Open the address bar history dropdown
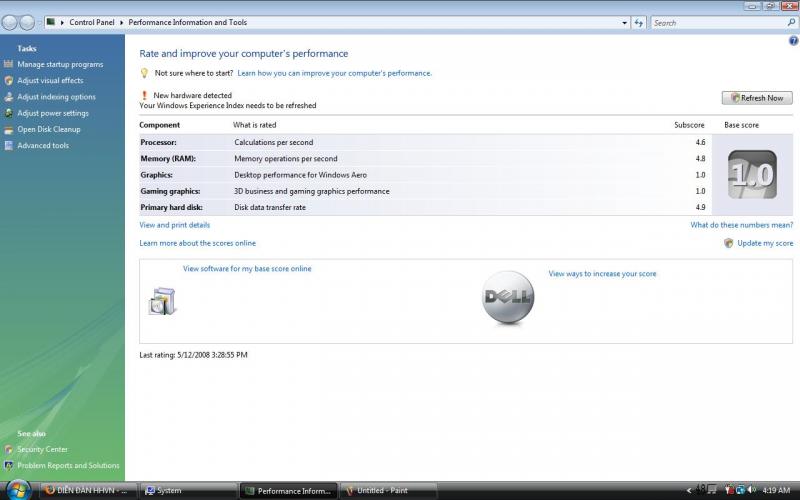Image resolution: width=800 pixels, height=500 pixels. coord(624,22)
